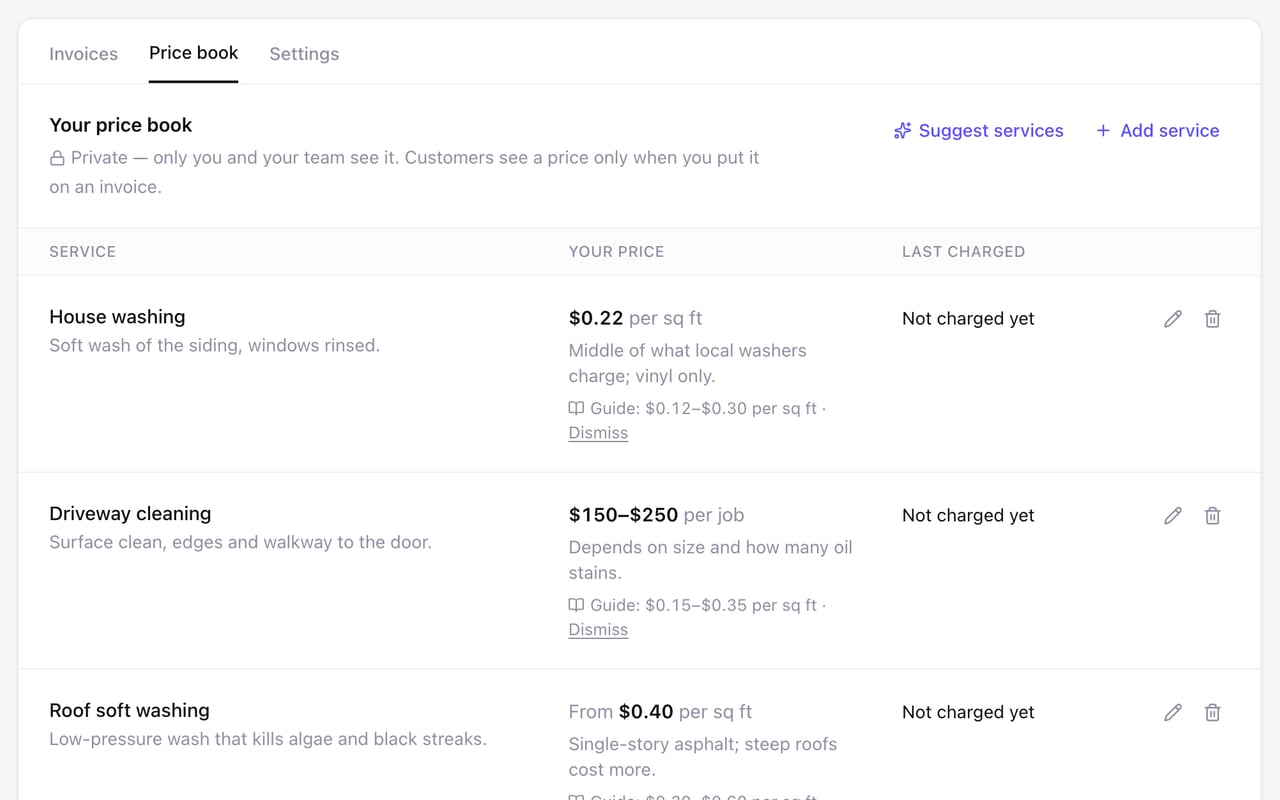Edit the House washing service
The width and height of the screenshot is (1280, 800).
[1173, 319]
